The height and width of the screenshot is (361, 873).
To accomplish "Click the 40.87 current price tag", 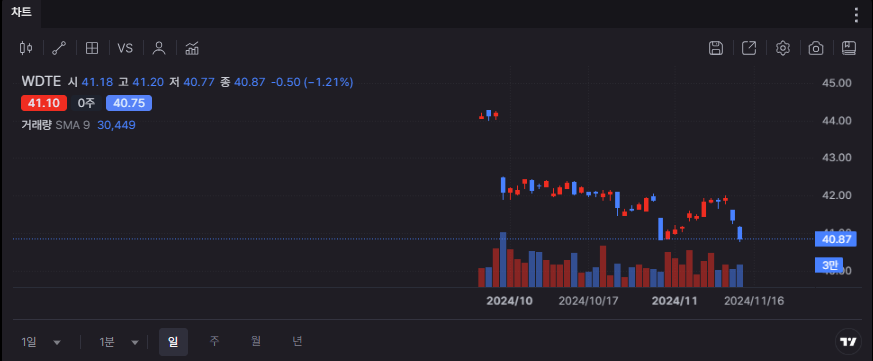I will (835, 239).
